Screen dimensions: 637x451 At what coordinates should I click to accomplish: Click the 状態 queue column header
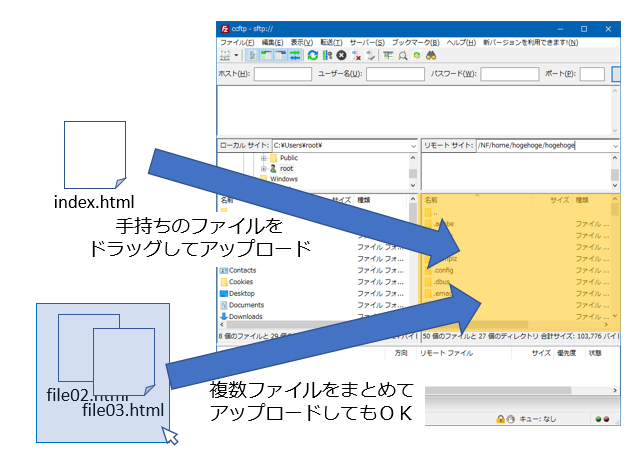coord(595,353)
